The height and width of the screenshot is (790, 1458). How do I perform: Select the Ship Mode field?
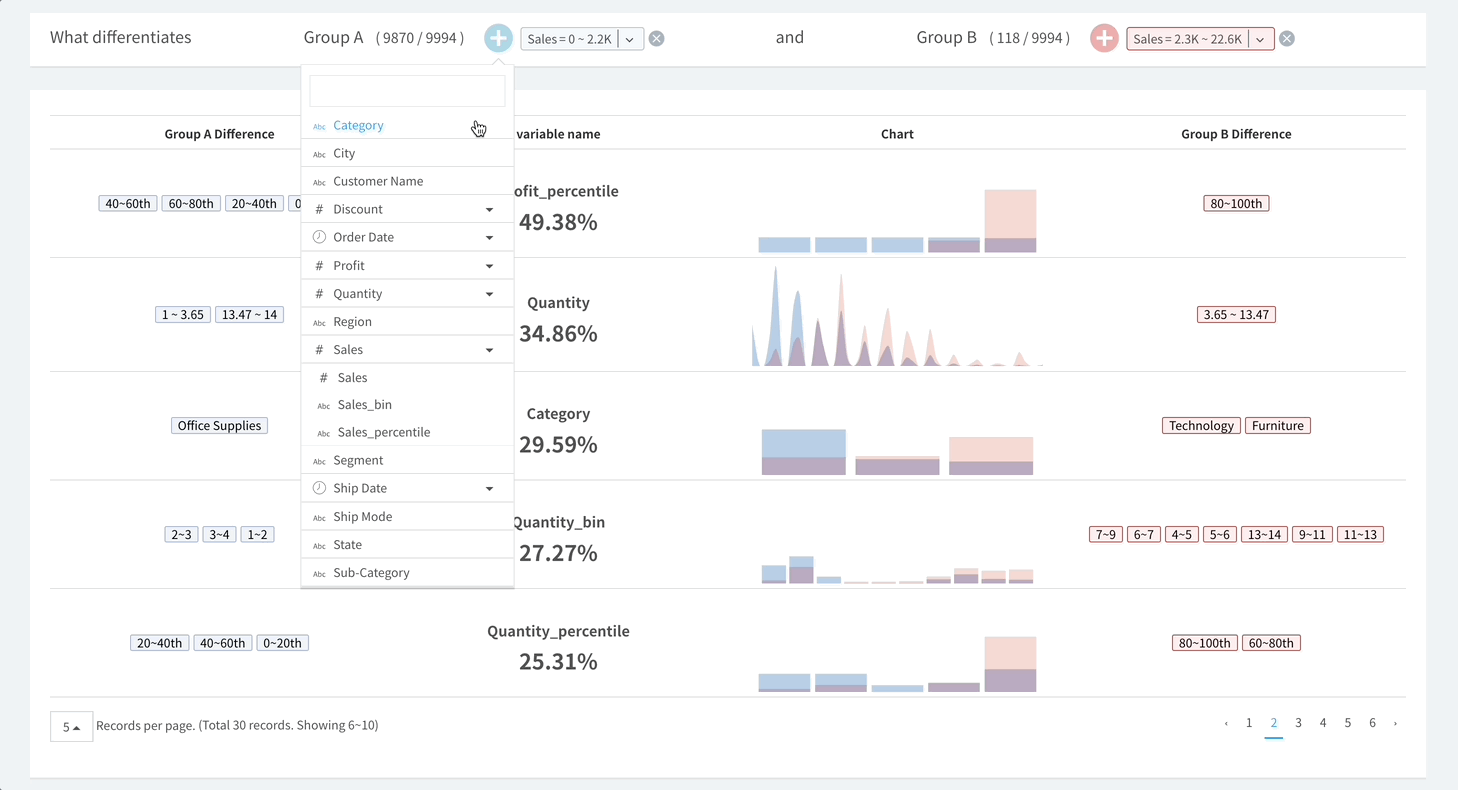[362, 517]
